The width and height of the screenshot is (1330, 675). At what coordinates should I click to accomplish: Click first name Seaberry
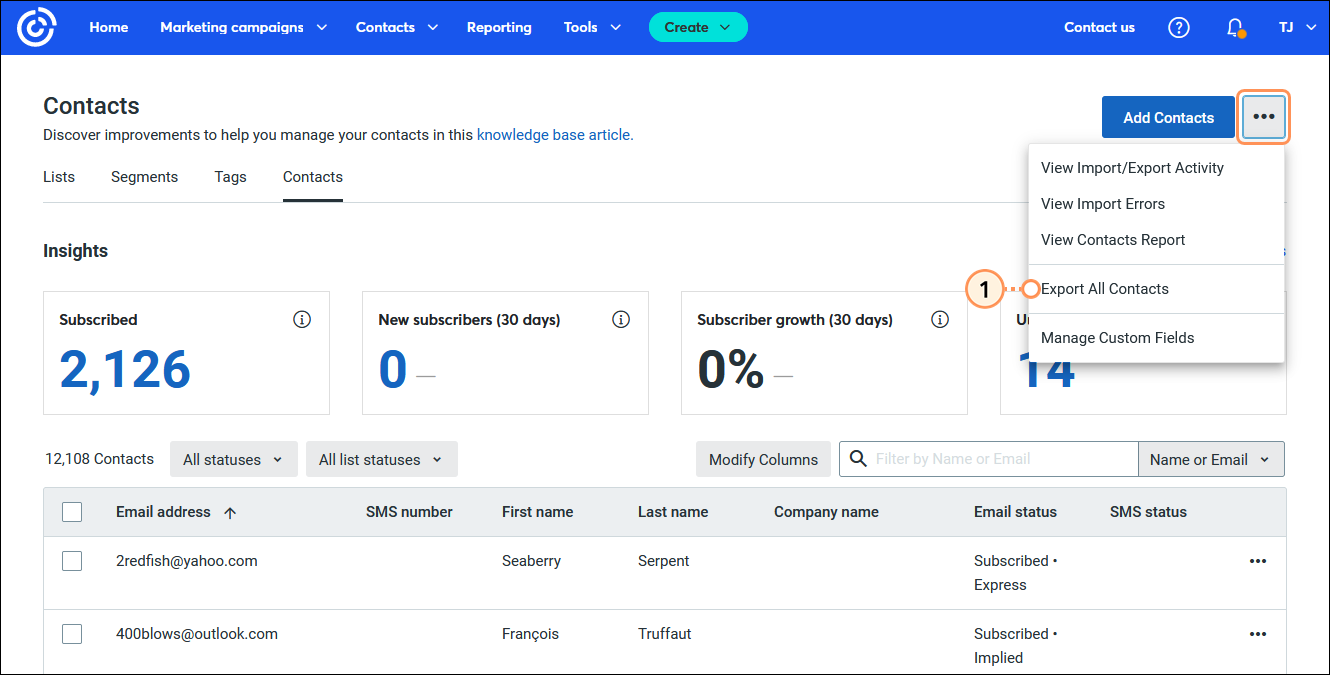531,561
